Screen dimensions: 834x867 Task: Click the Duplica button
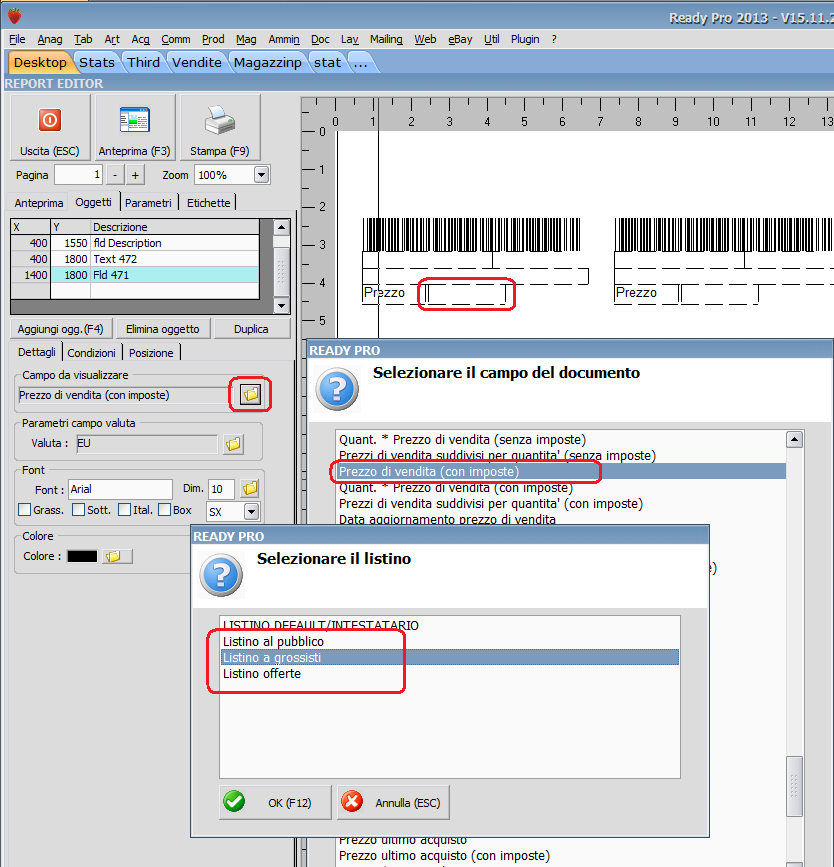point(251,329)
